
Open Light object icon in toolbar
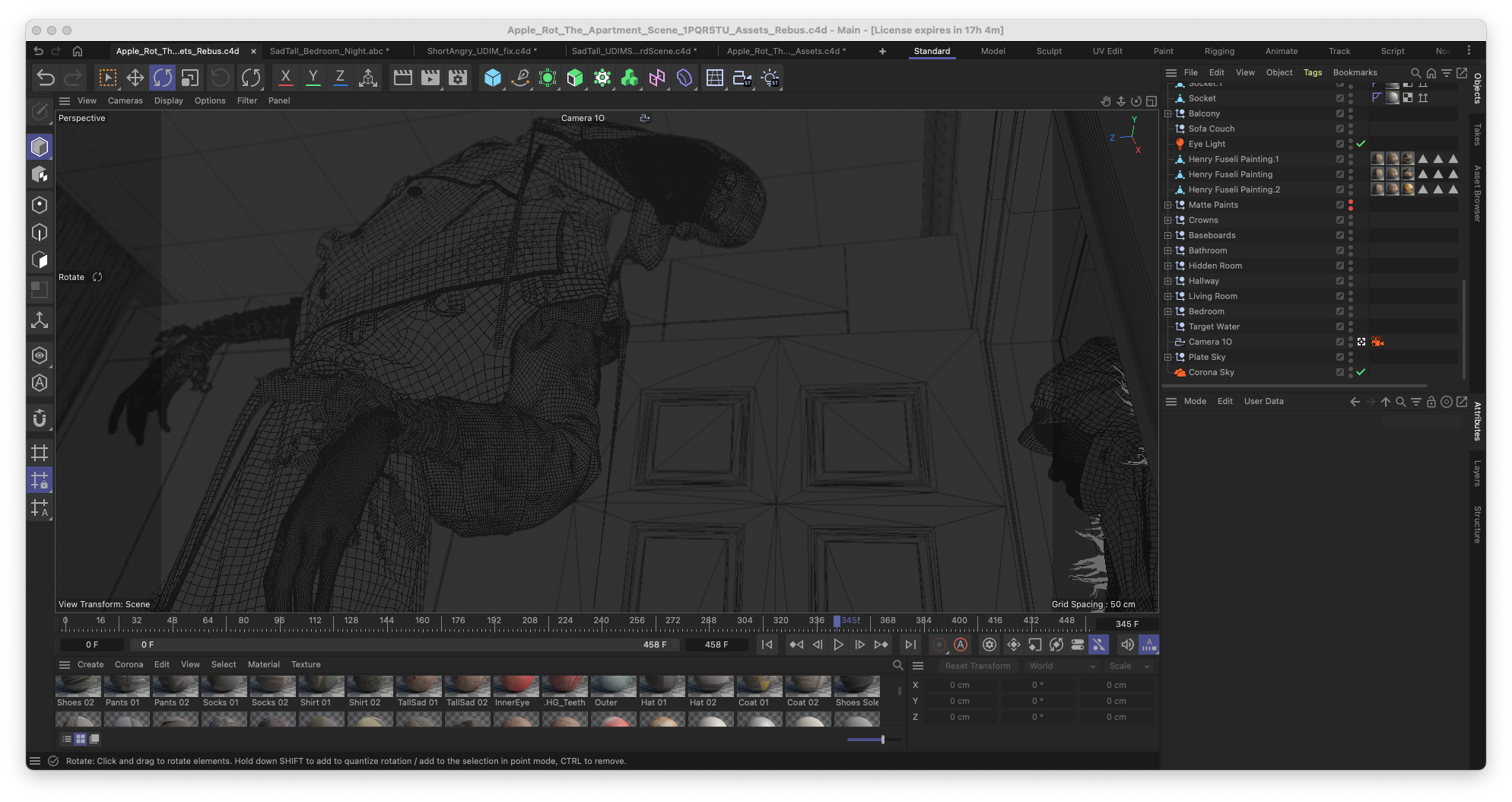click(x=770, y=78)
